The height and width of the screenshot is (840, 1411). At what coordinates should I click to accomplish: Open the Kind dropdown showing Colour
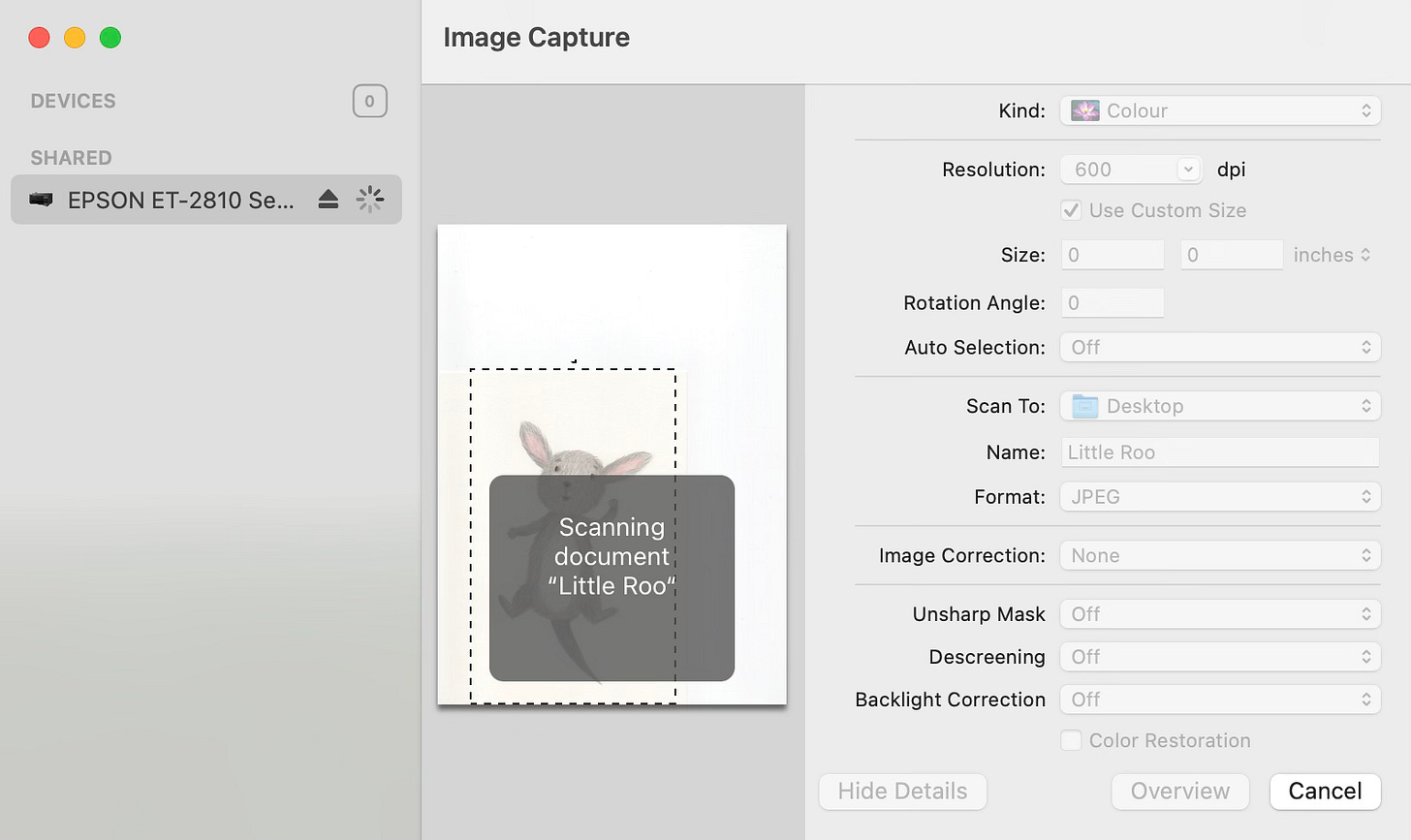pos(1220,110)
